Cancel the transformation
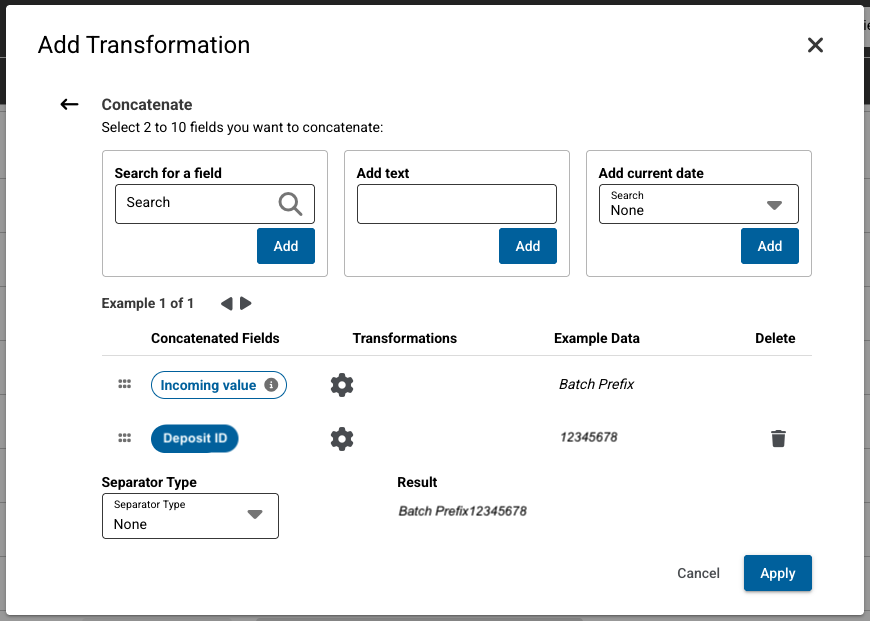This screenshot has width=870, height=621. point(698,573)
